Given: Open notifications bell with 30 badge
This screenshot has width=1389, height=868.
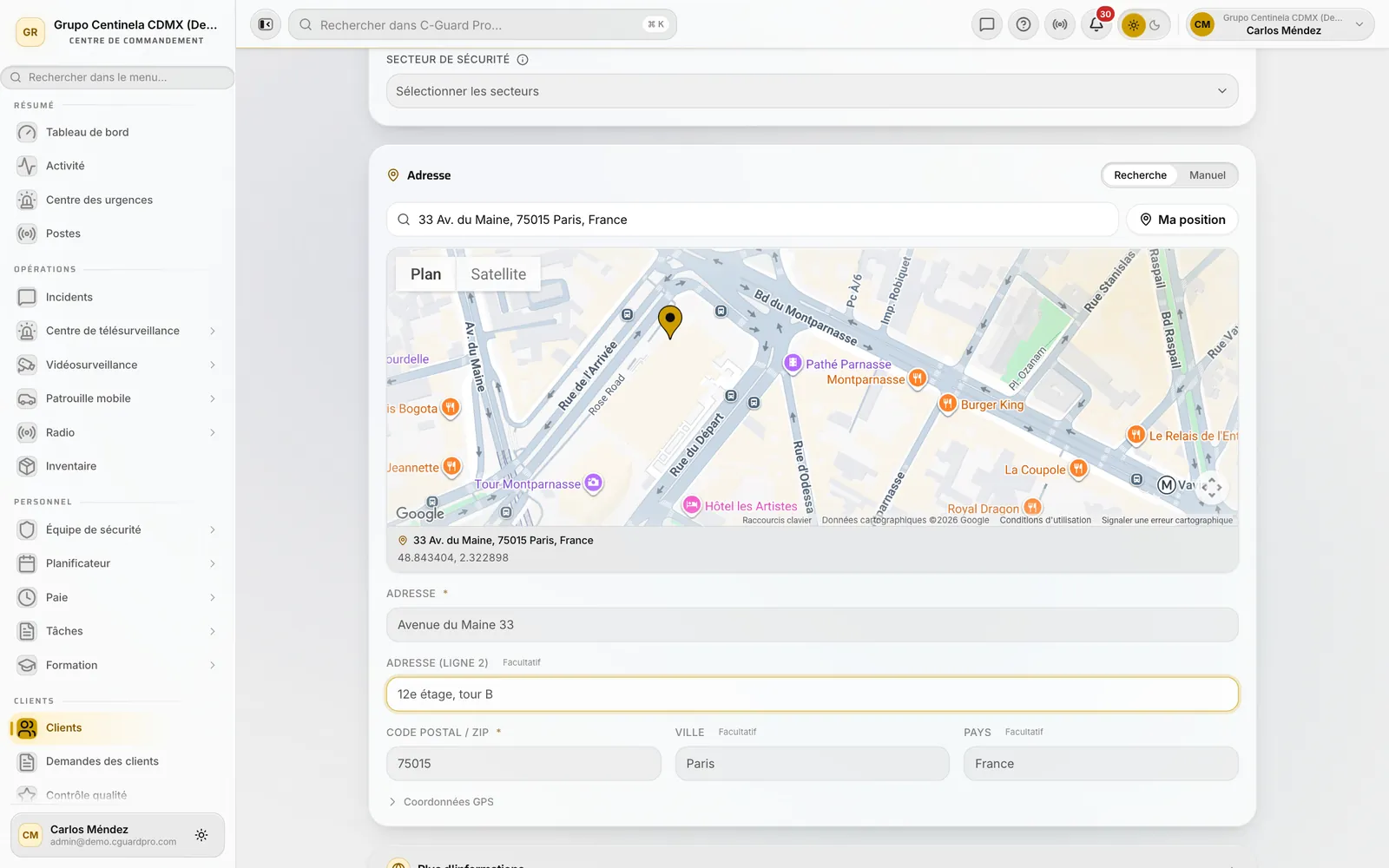Looking at the screenshot, I should 1096,24.
